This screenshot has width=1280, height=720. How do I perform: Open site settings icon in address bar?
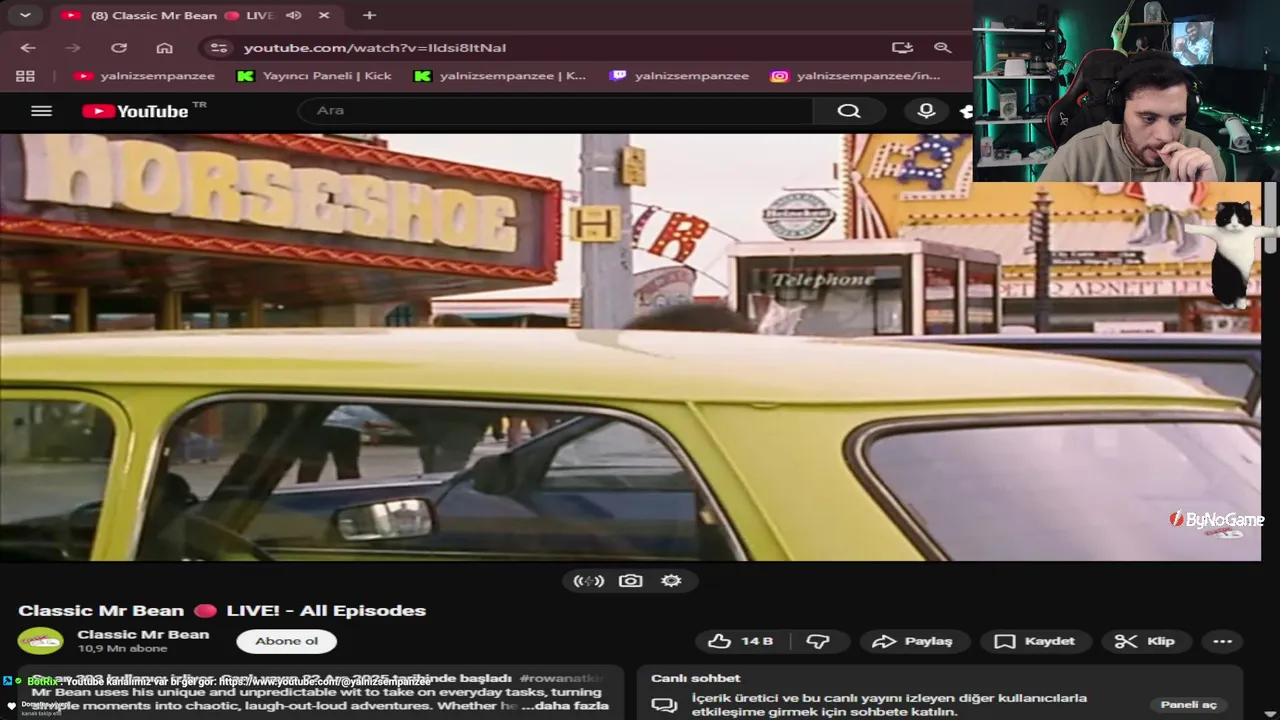(219, 47)
